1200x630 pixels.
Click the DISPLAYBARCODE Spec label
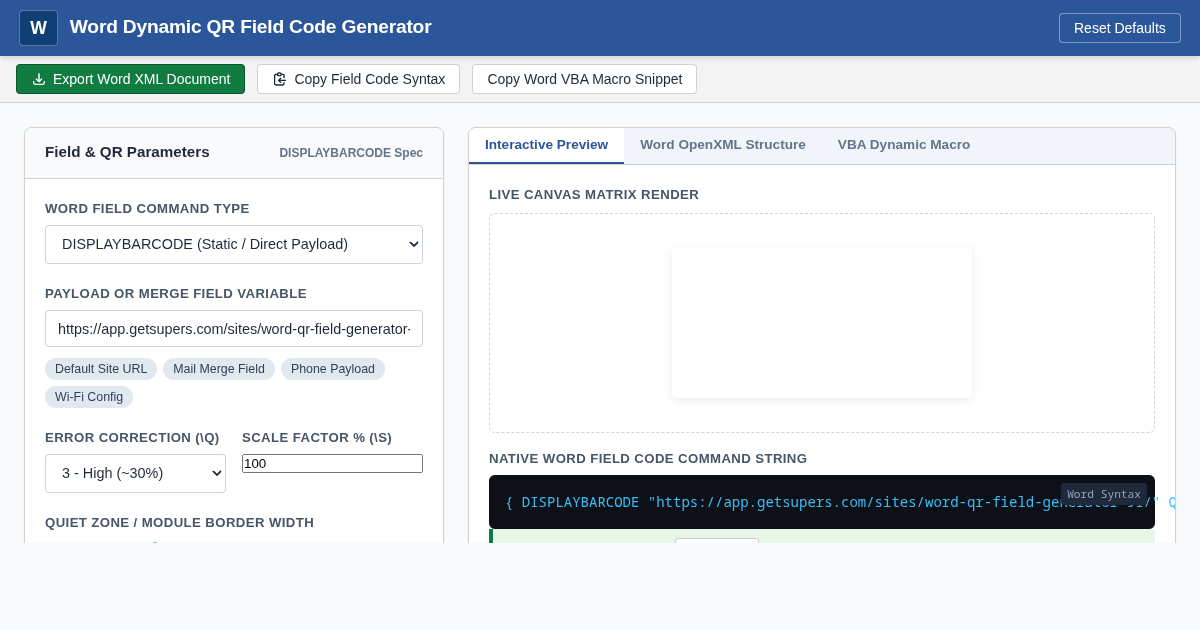[351, 153]
